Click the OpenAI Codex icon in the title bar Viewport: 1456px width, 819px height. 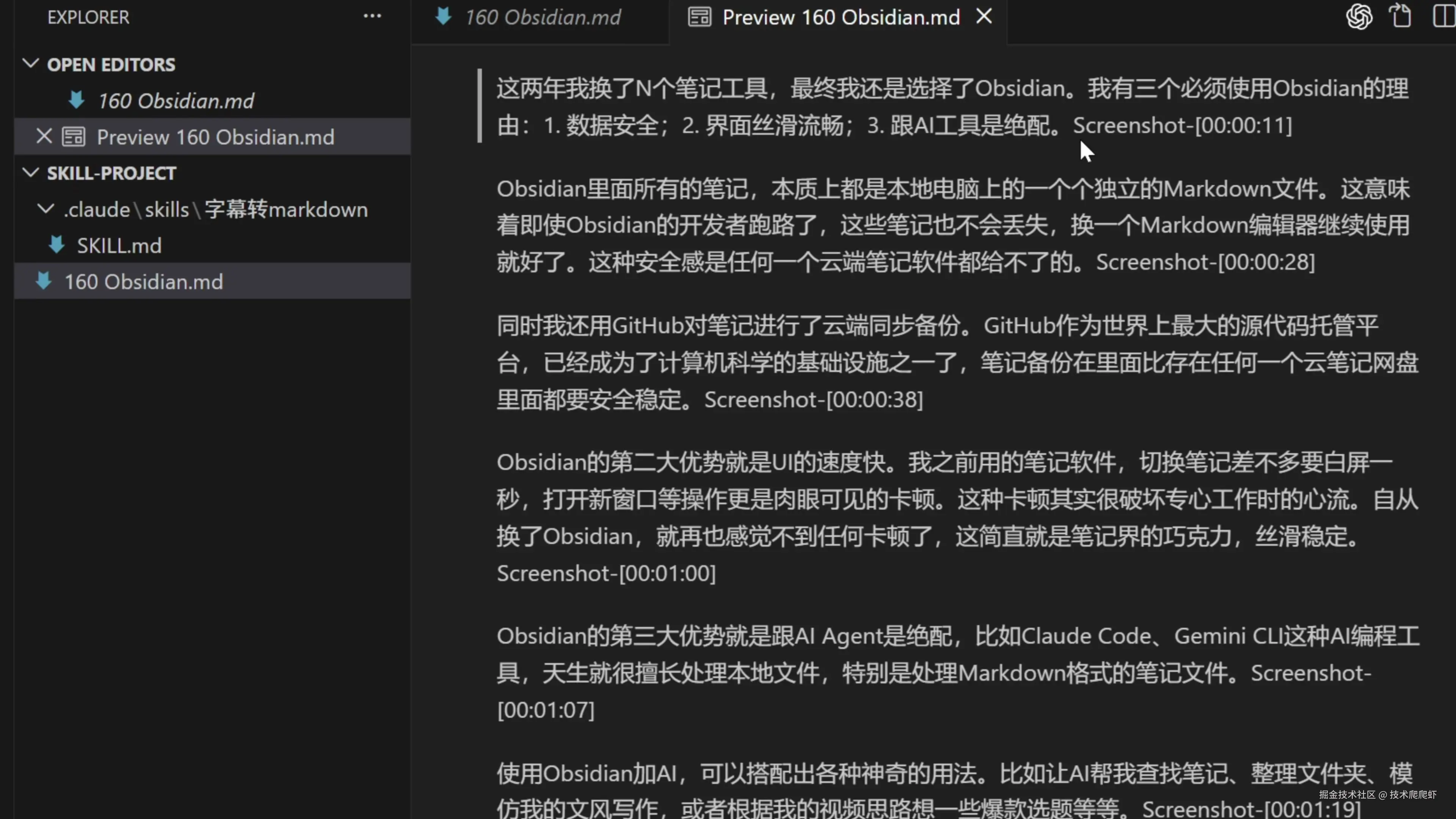pyautogui.click(x=1359, y=16)
